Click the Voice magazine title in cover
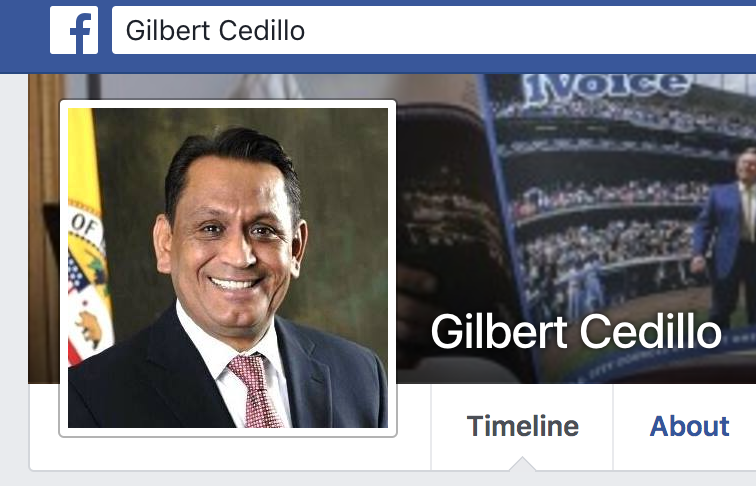This screenshot has width=756, height=486. tap(608, 87)
